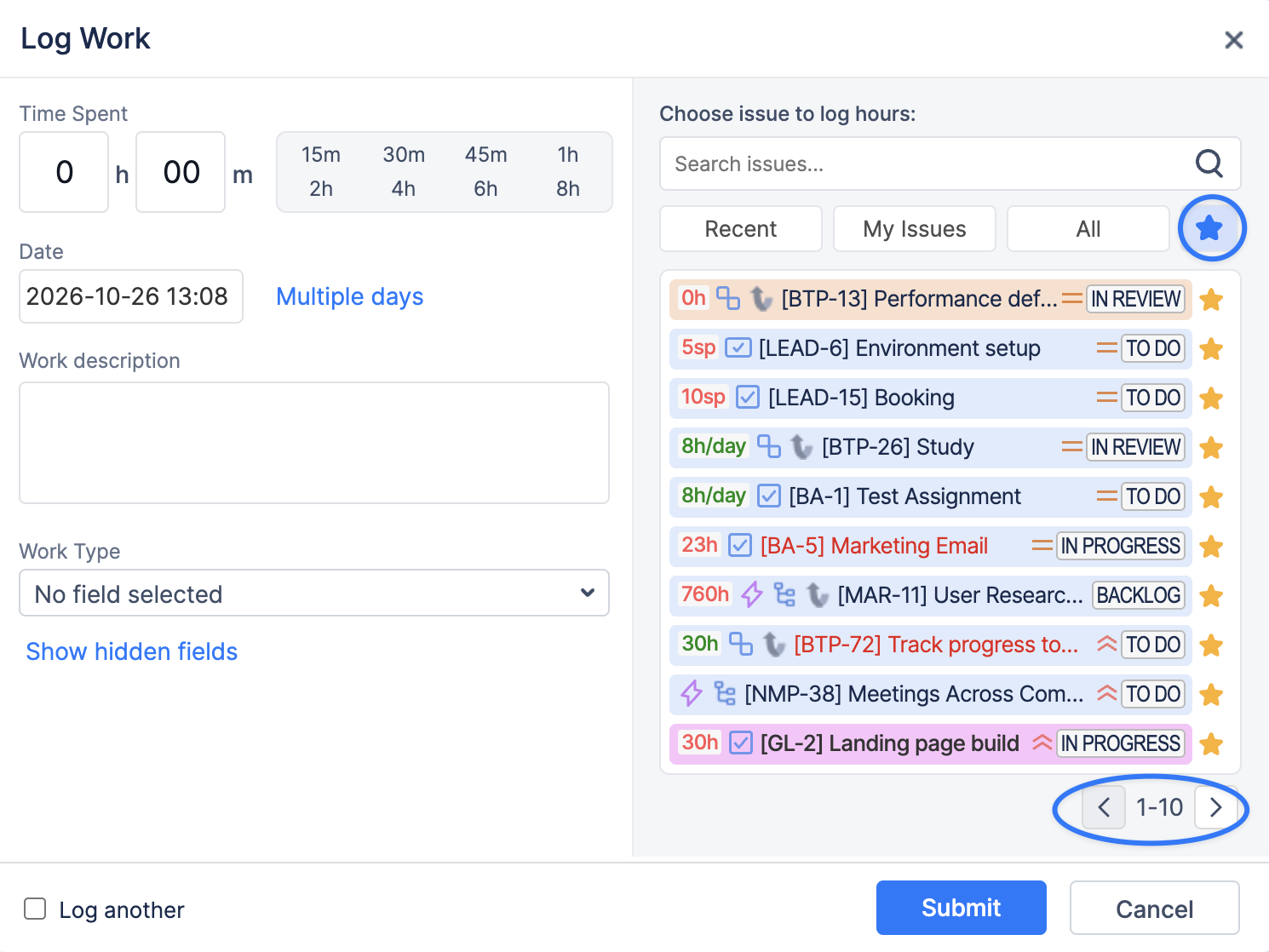
Task: Open the Multiple days link
Action: coord(350,296)
